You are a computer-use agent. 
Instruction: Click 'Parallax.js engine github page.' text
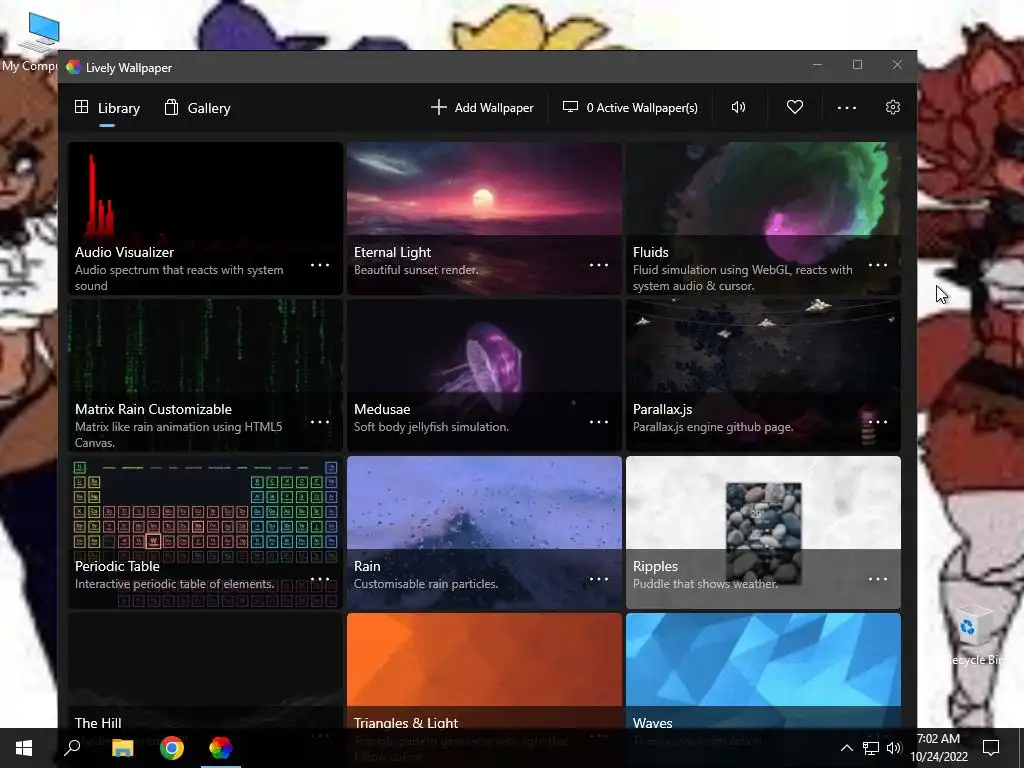pyautogui.click(x=713, y=426)
